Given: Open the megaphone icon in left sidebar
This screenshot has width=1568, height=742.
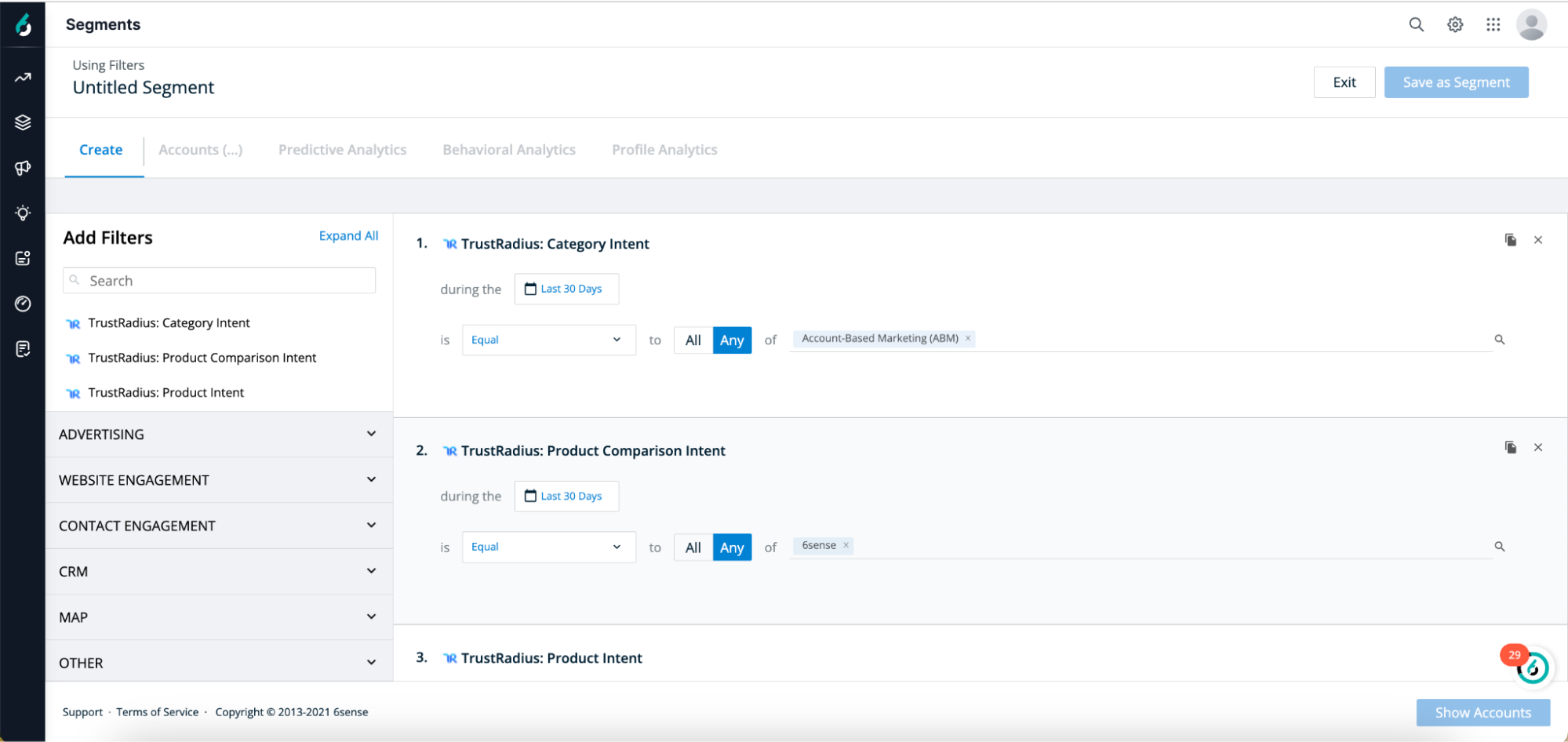Looking at the screenshot, I should (x=23, y=168).
